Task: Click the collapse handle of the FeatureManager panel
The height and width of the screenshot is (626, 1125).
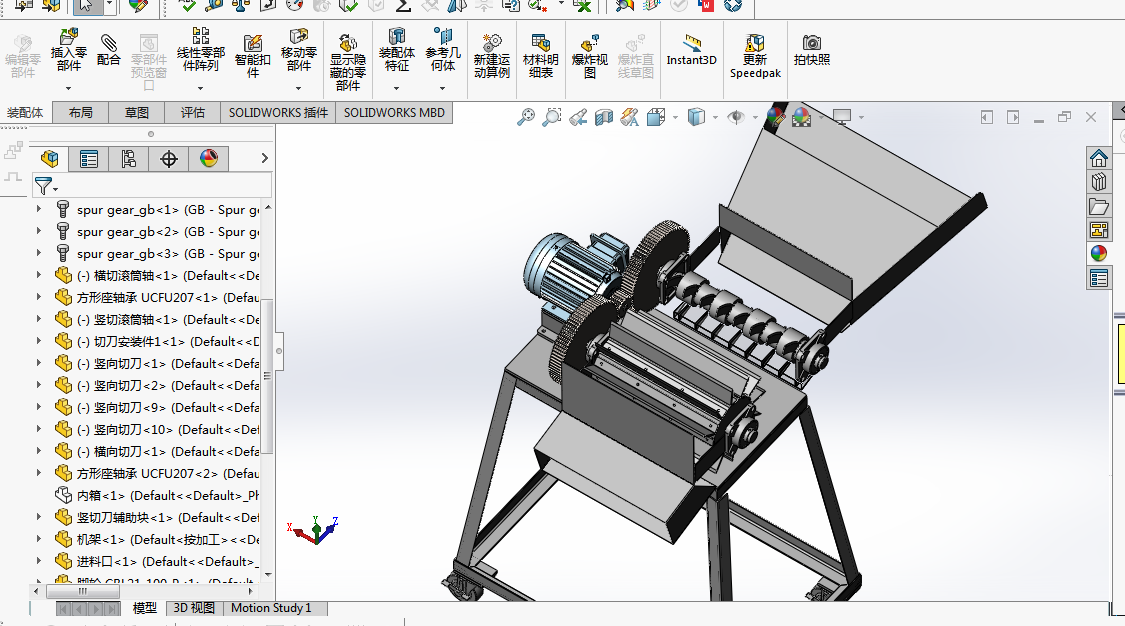Action: (x=279, y=351)
